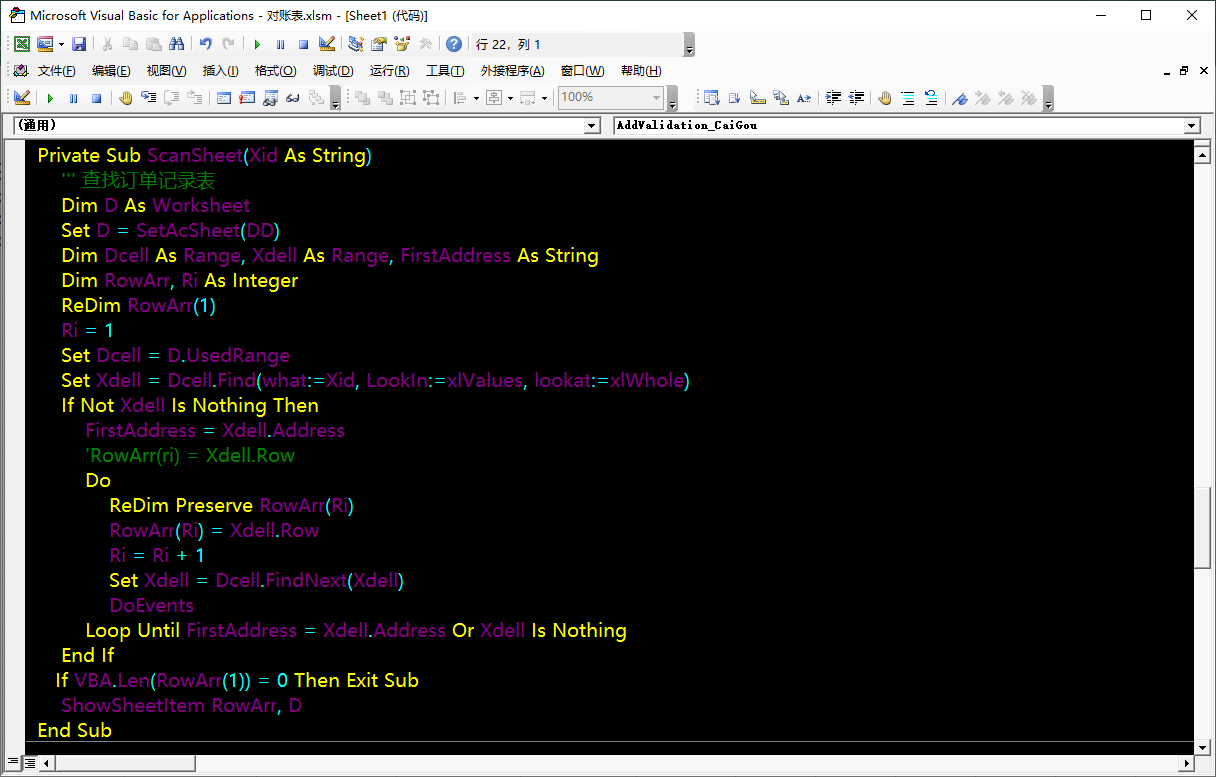This screenshot has height=777, width=1216.
Task: Open the 插入(I) menu
Action: [x=221, y=71]
